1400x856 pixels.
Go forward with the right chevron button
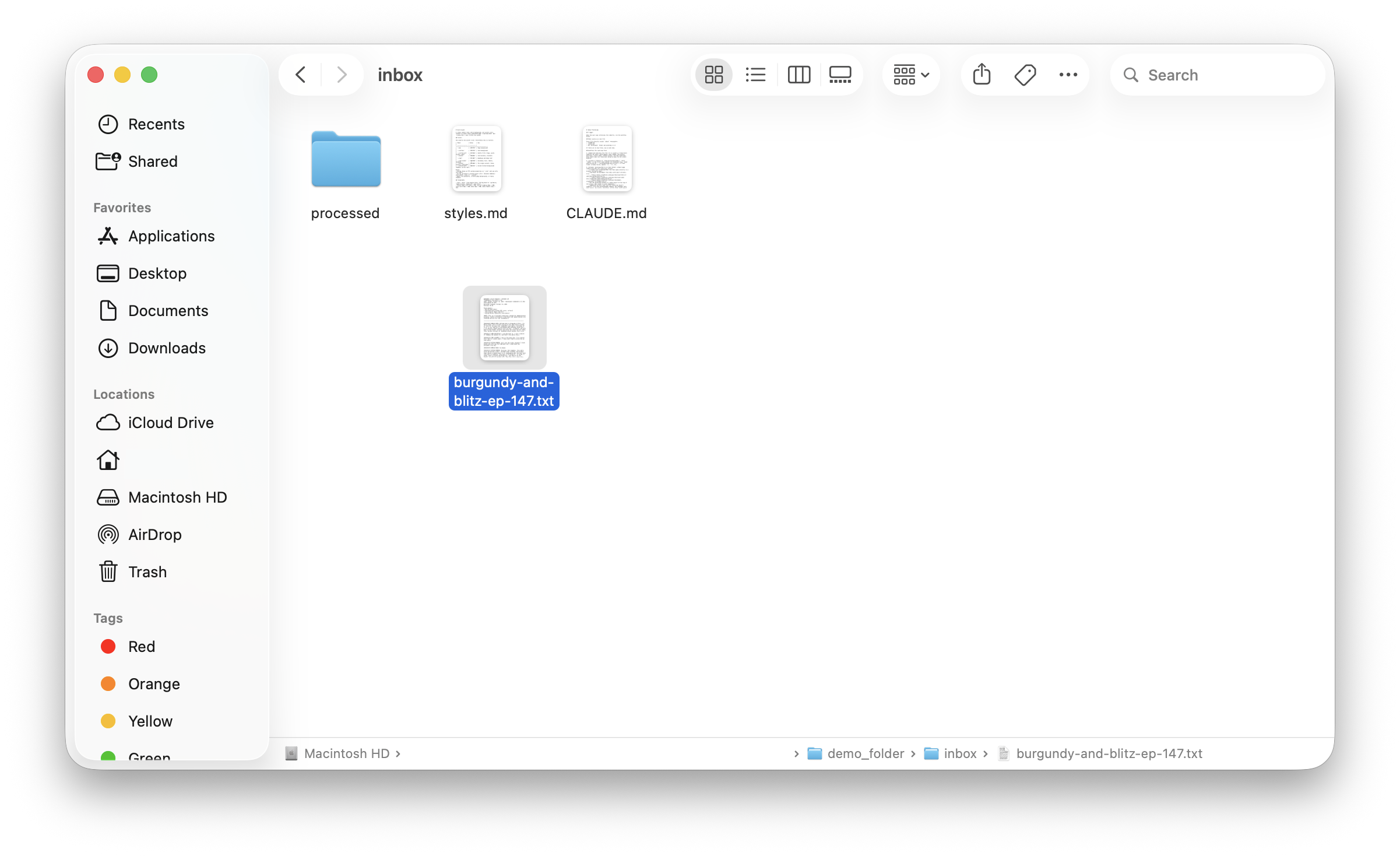pos(342,75)
